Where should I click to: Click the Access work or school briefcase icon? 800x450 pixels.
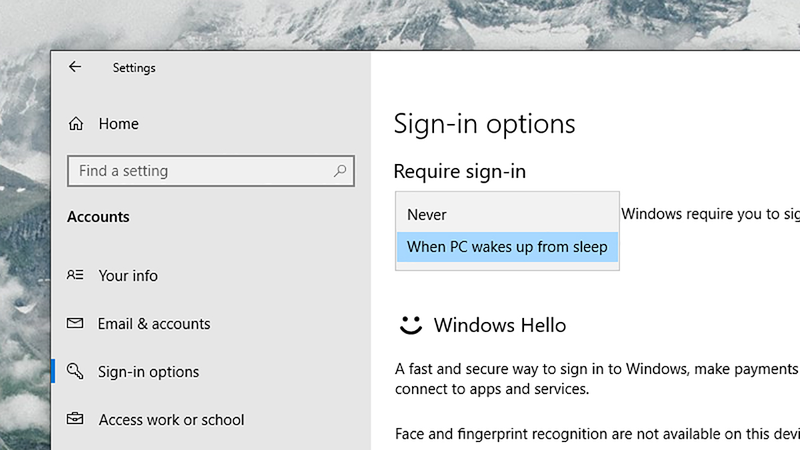[x=75, y=419]
